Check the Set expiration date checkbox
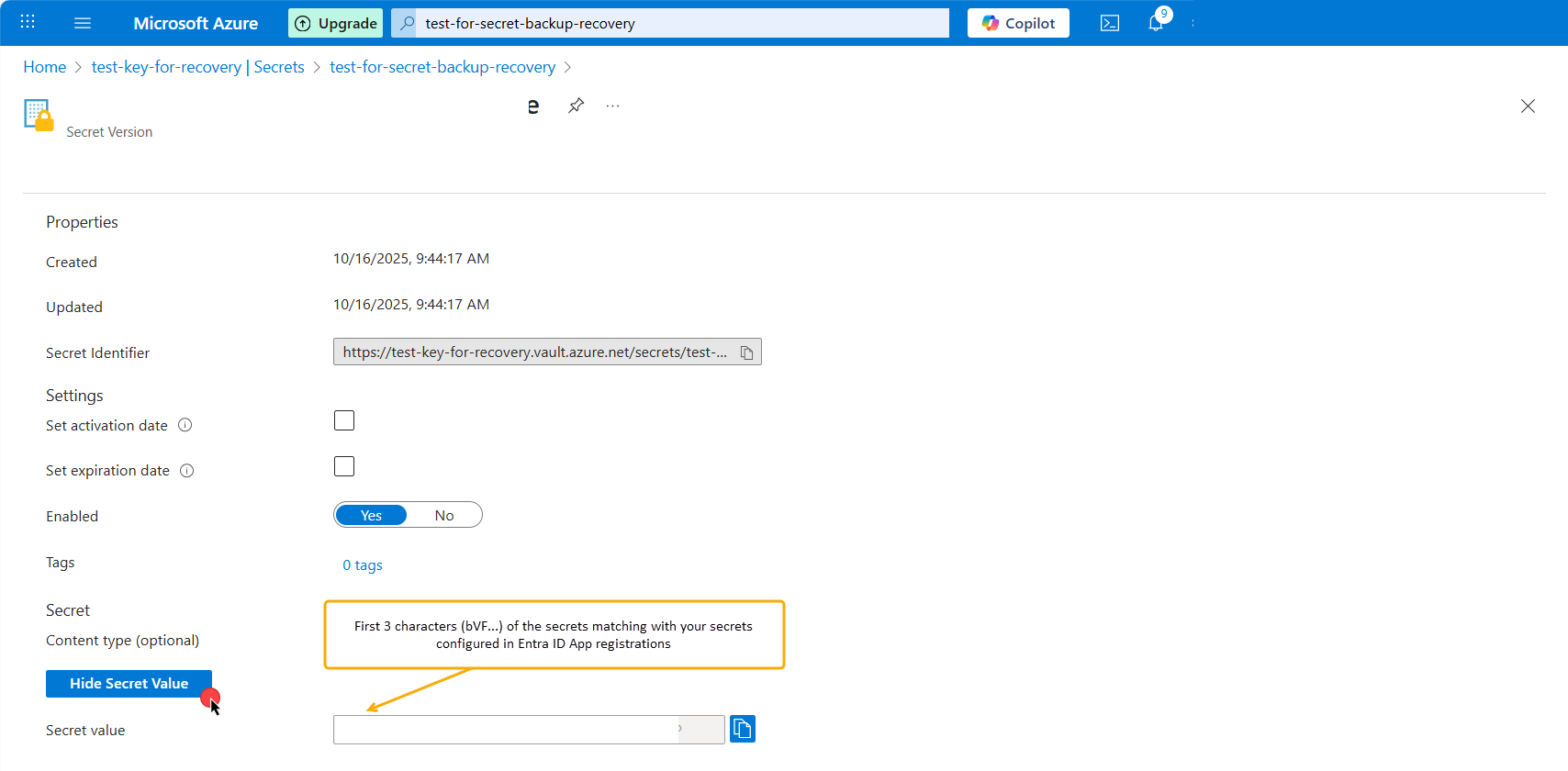The width and height of the screenshot is (1568, 771). (x=344, y=466)
